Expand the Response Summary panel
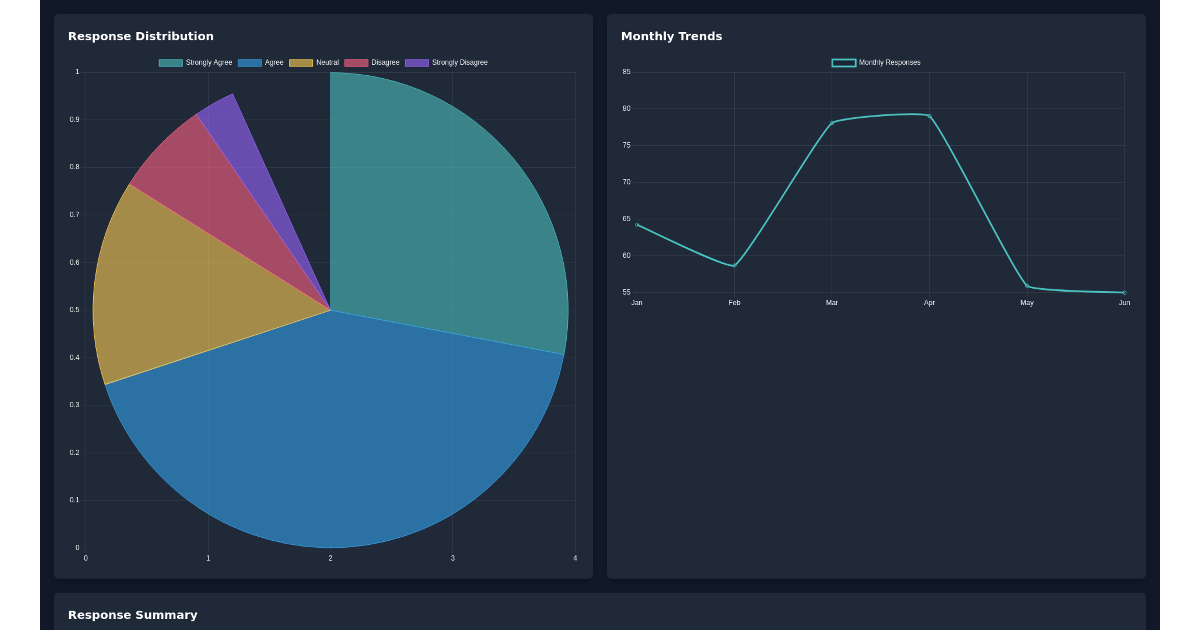The height and width of the screenshot is (630, 1200). pos(133,615)
